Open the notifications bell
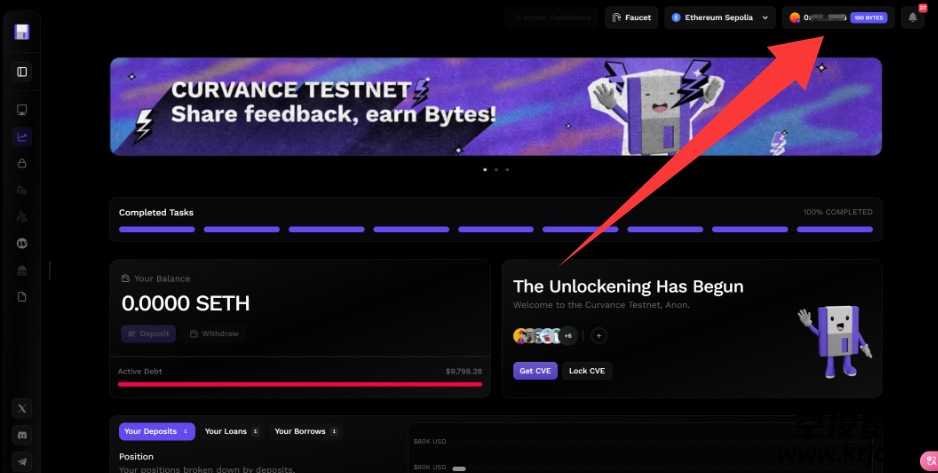Viewport: 938px width, 473px height. pos(912,17)
